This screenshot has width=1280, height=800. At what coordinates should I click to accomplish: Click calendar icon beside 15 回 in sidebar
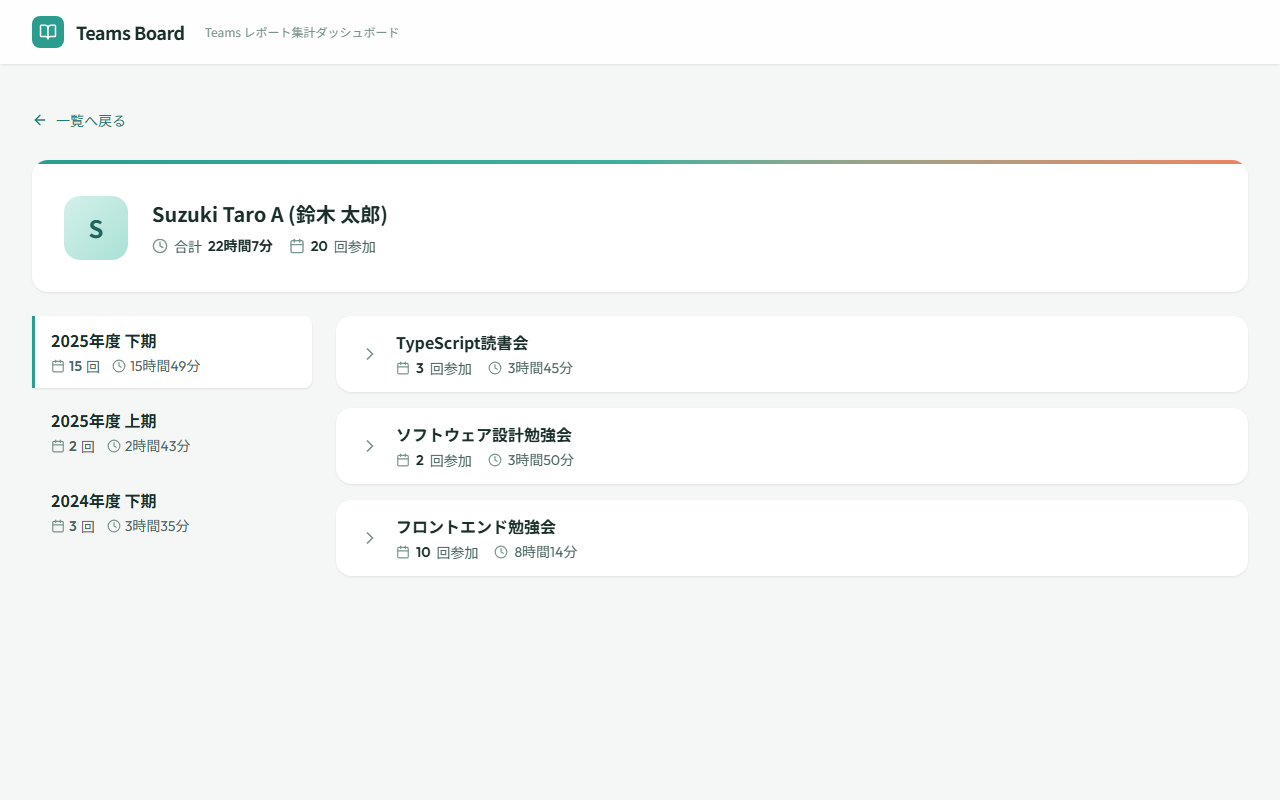(58, 366)
